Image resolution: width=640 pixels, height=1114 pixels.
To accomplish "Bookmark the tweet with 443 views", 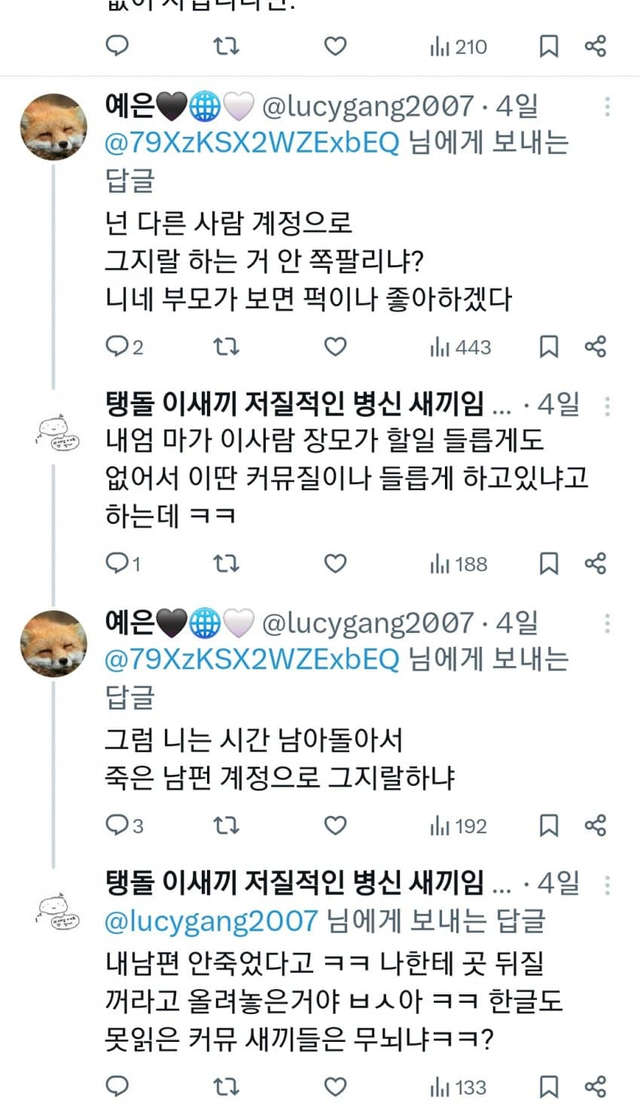I will click(549, 347).
